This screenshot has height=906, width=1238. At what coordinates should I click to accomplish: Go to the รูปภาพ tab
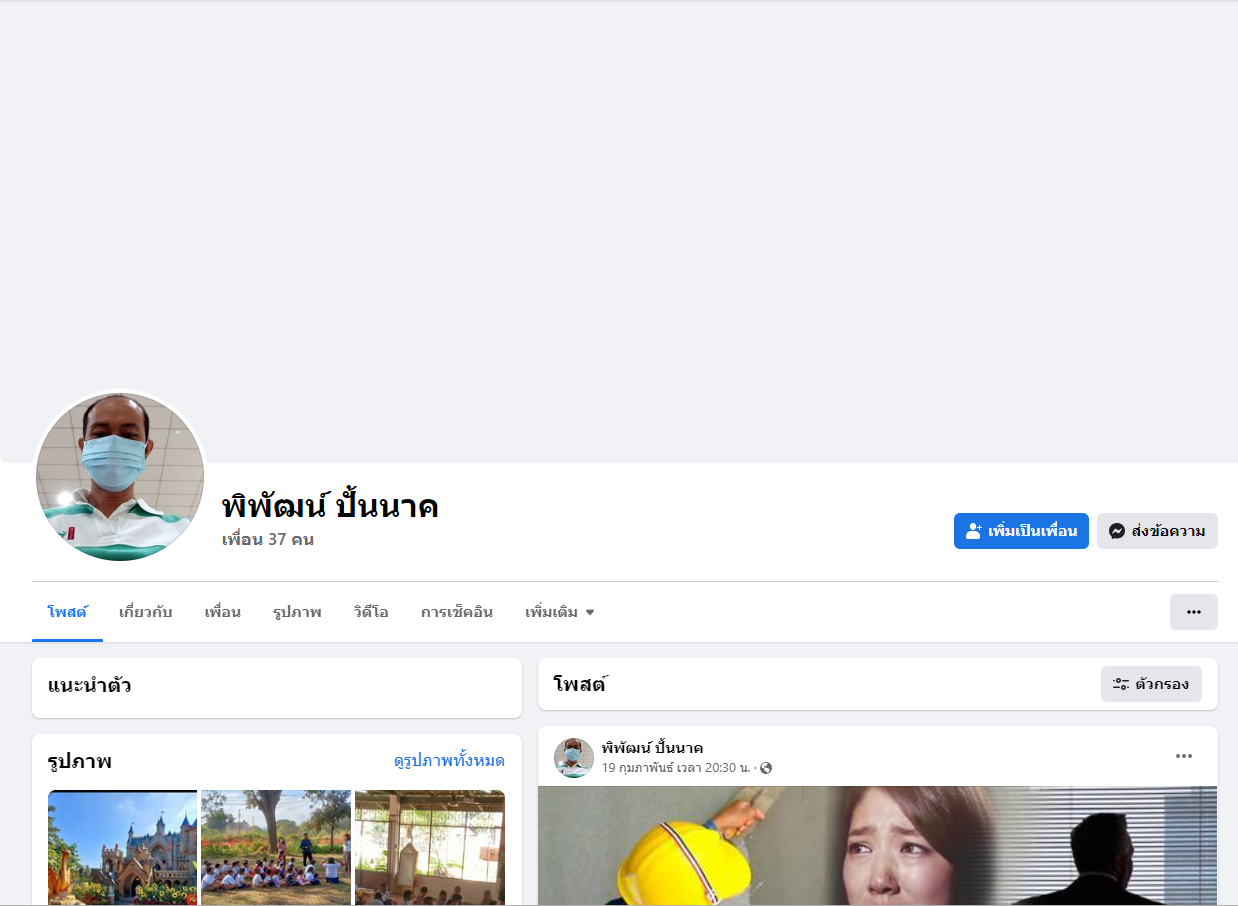click(297, 612)
